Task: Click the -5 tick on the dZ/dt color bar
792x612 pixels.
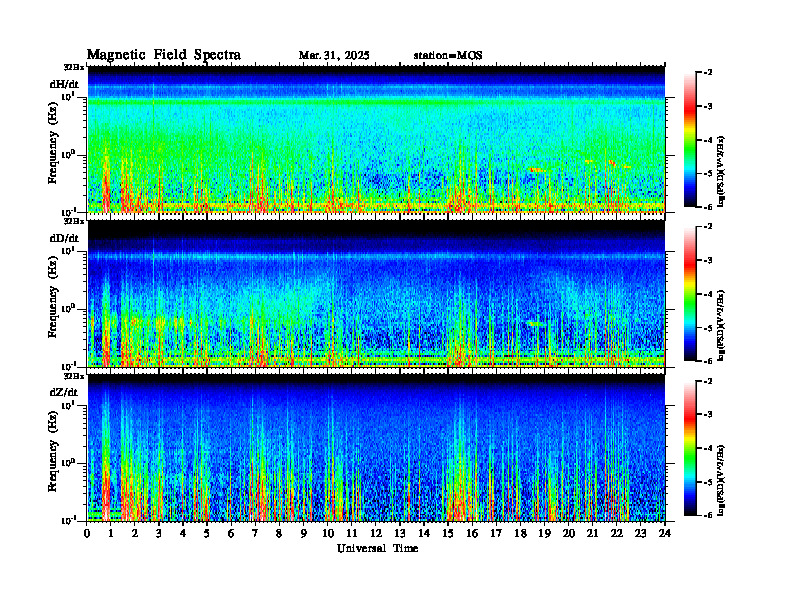Action: click(x=708, y=482)
